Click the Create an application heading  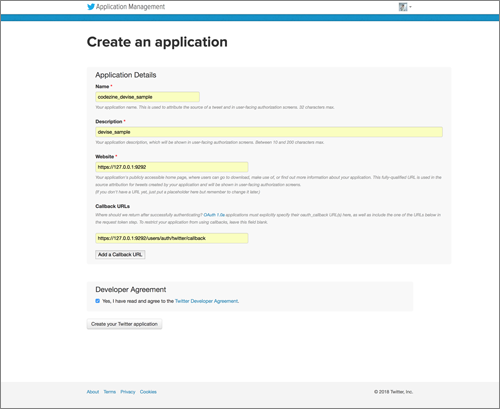[x=157, y=42]
